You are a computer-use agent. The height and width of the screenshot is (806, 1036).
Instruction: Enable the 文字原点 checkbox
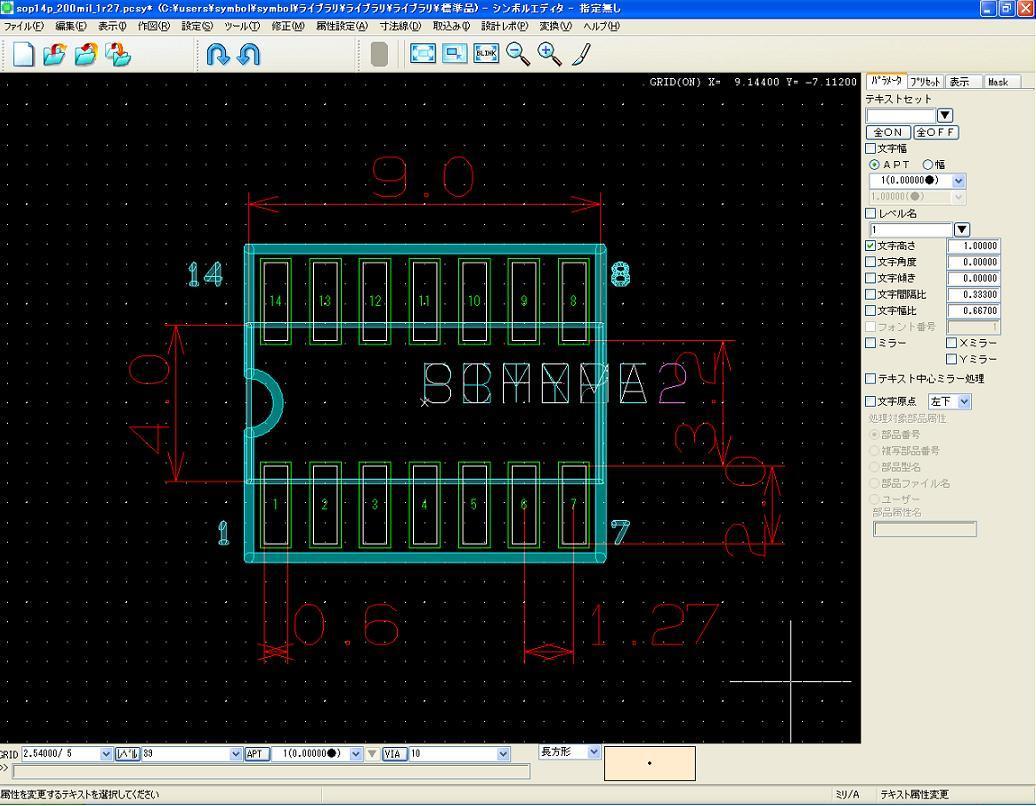tap(871, 402)
